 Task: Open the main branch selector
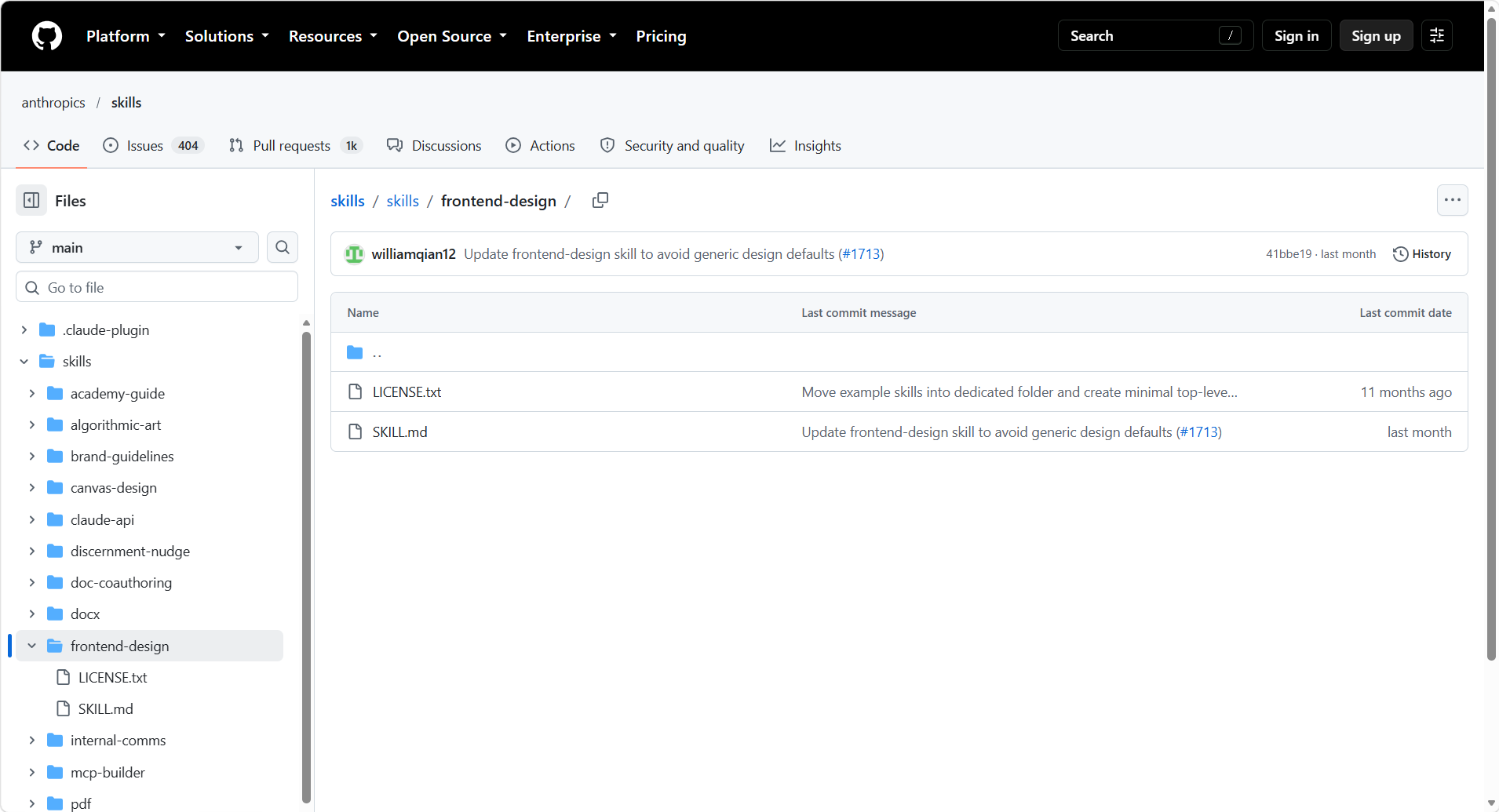tap(137, 247)
